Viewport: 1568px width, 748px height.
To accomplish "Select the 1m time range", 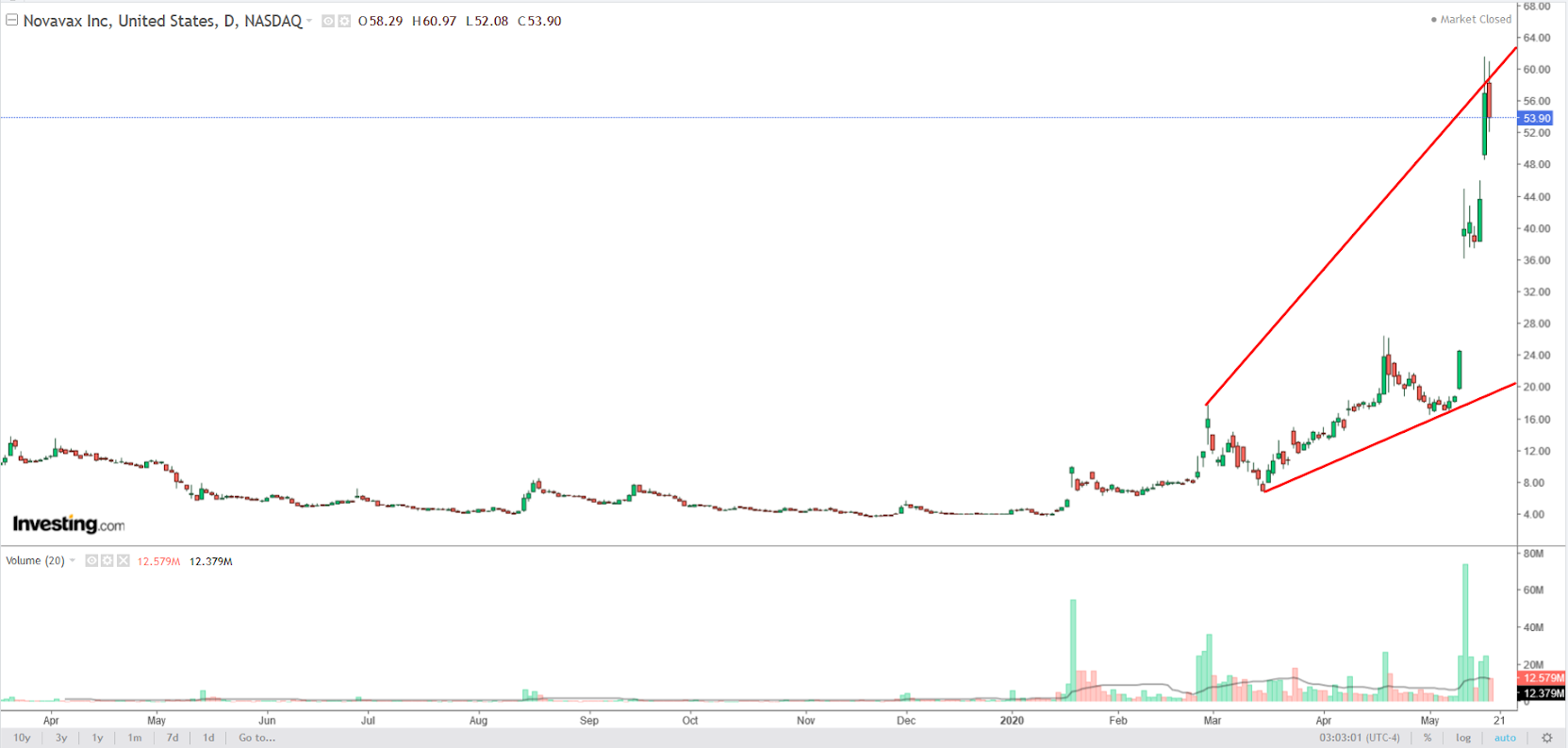I will 135,738.
